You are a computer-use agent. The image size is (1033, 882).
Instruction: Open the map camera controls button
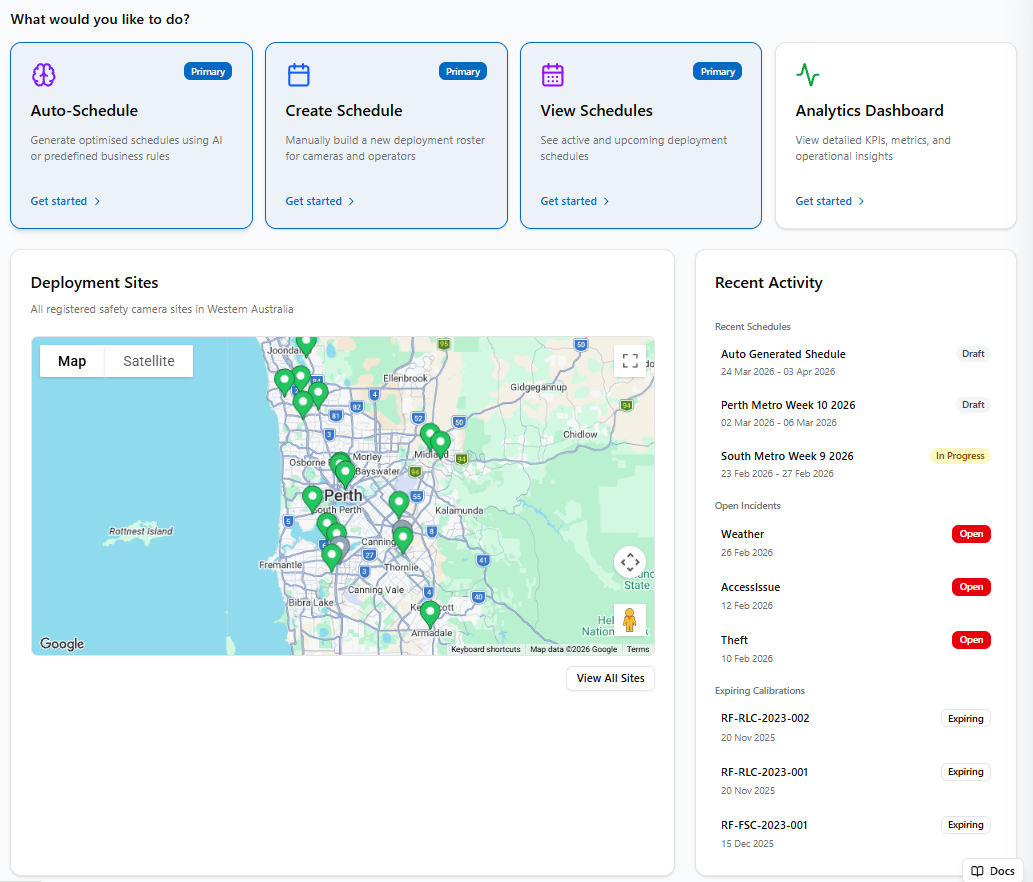click(630, 563)
